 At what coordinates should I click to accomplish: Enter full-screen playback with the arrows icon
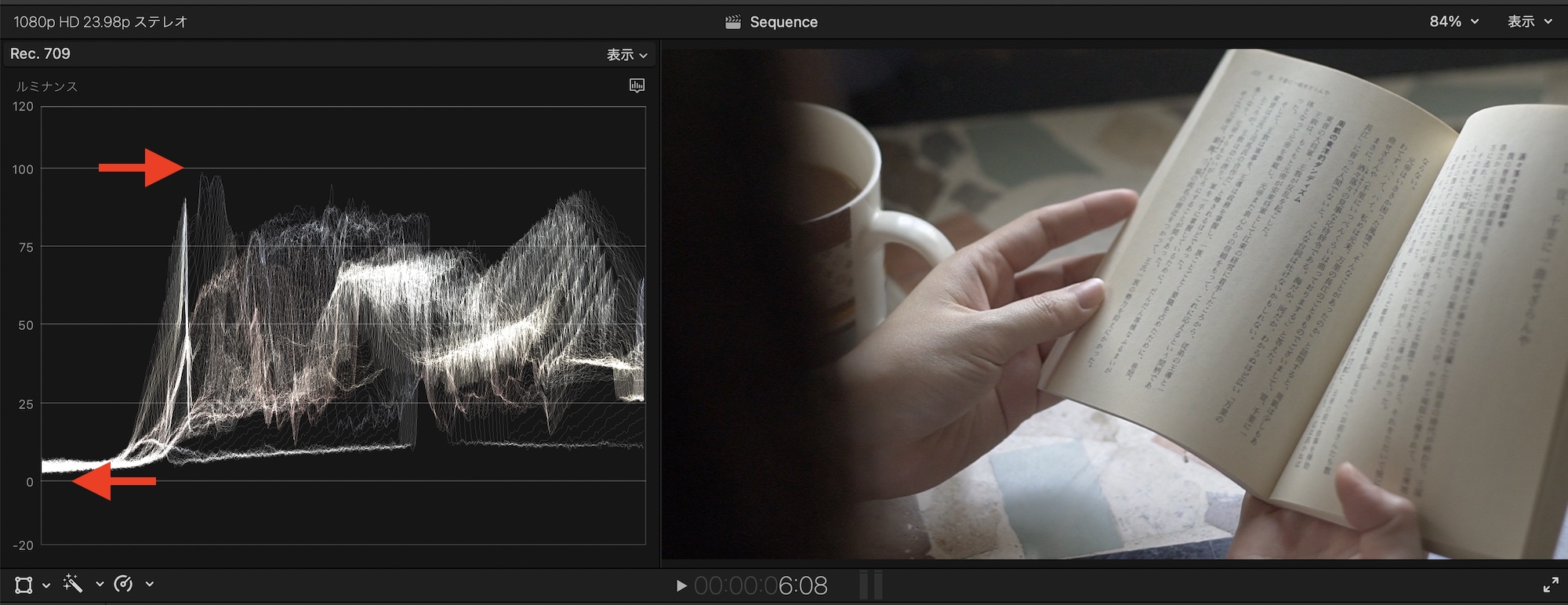coord(1550,585)
